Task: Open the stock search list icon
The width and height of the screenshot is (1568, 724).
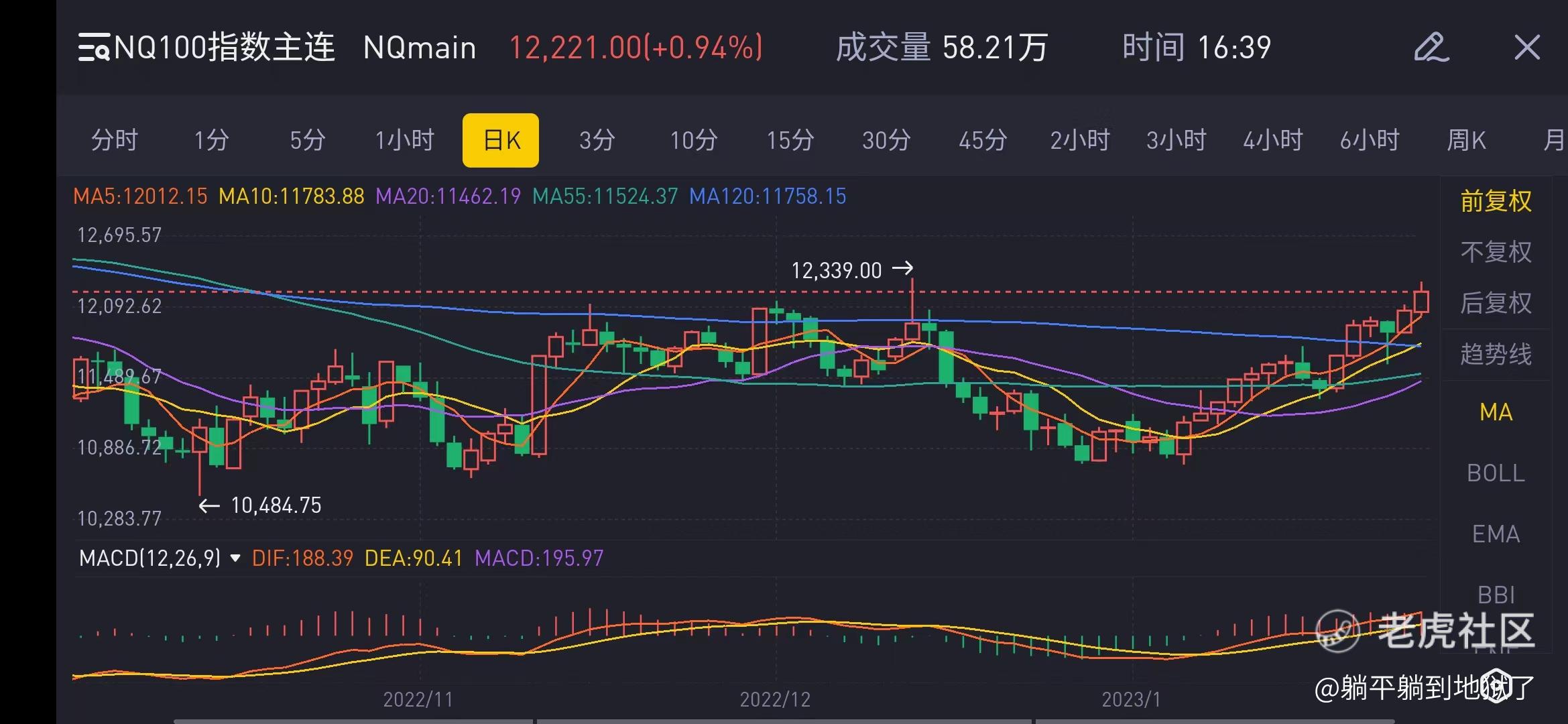Action: 93,48
